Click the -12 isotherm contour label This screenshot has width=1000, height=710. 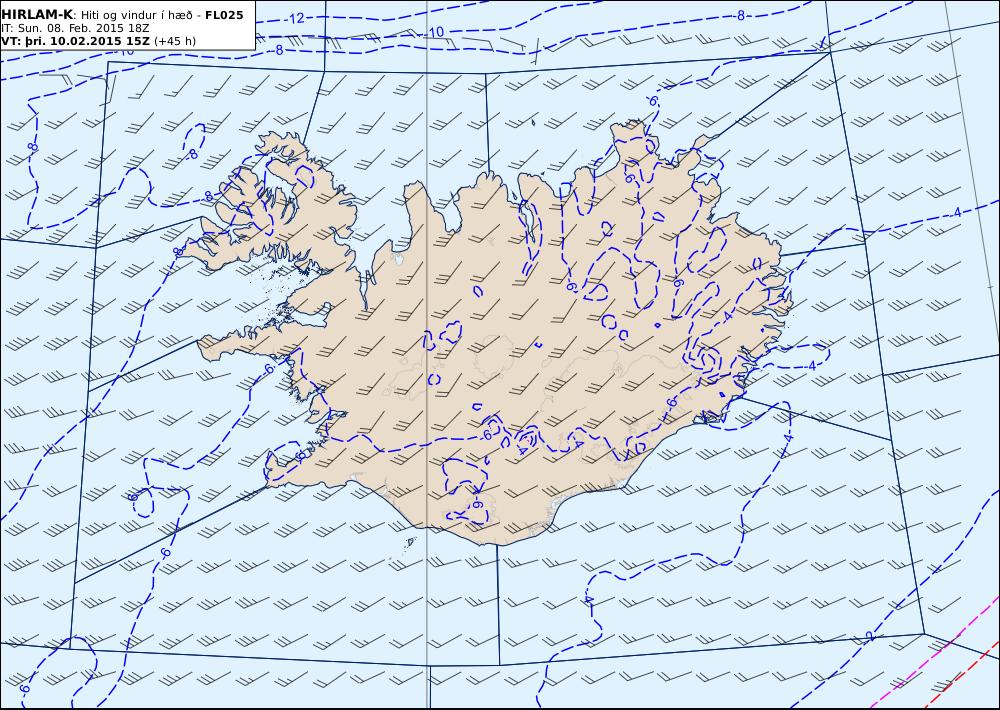pyautogui.click(x=295, y=19)
